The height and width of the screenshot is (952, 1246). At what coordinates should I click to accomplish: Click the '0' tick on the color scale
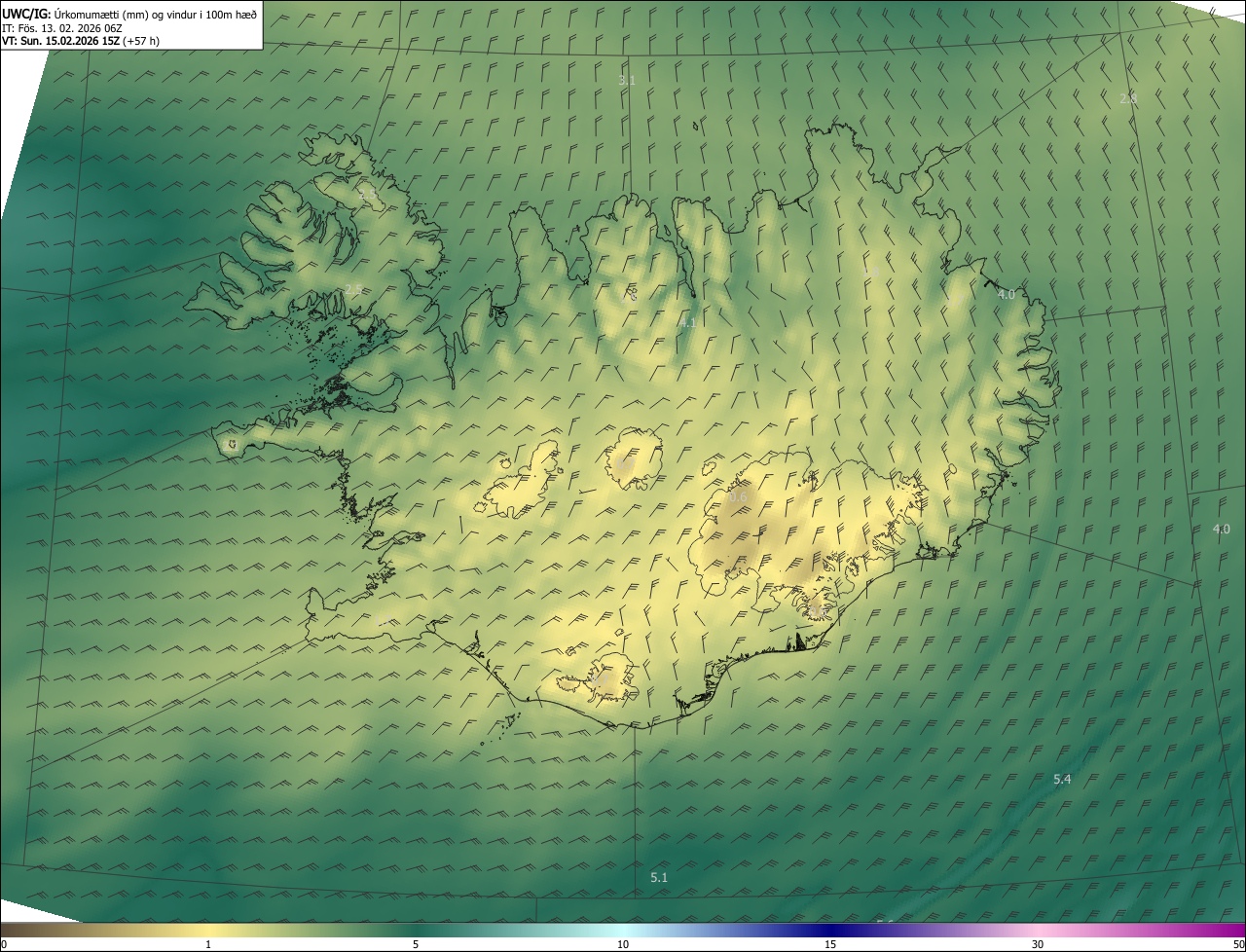[x=4, y=944]
